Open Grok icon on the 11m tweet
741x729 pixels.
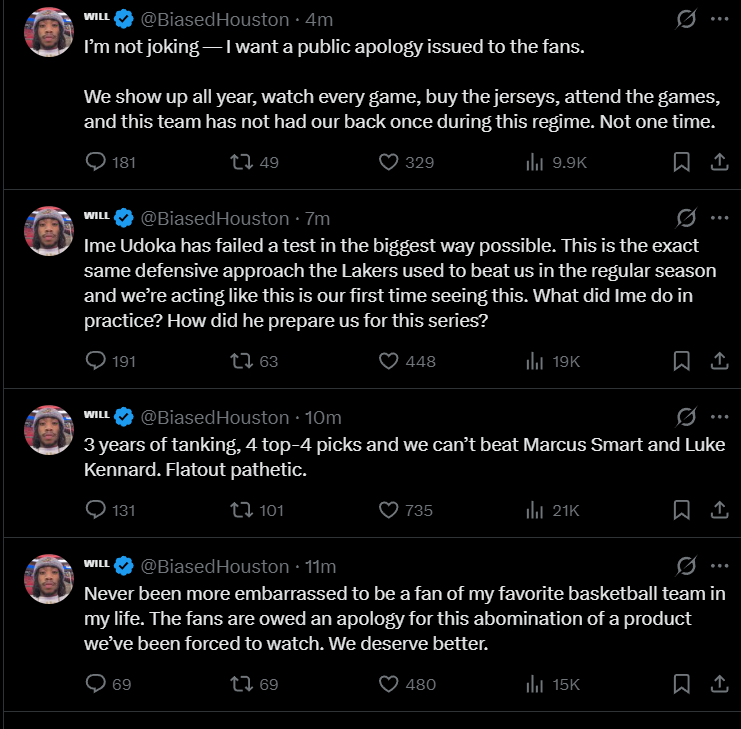pos(686,566)
